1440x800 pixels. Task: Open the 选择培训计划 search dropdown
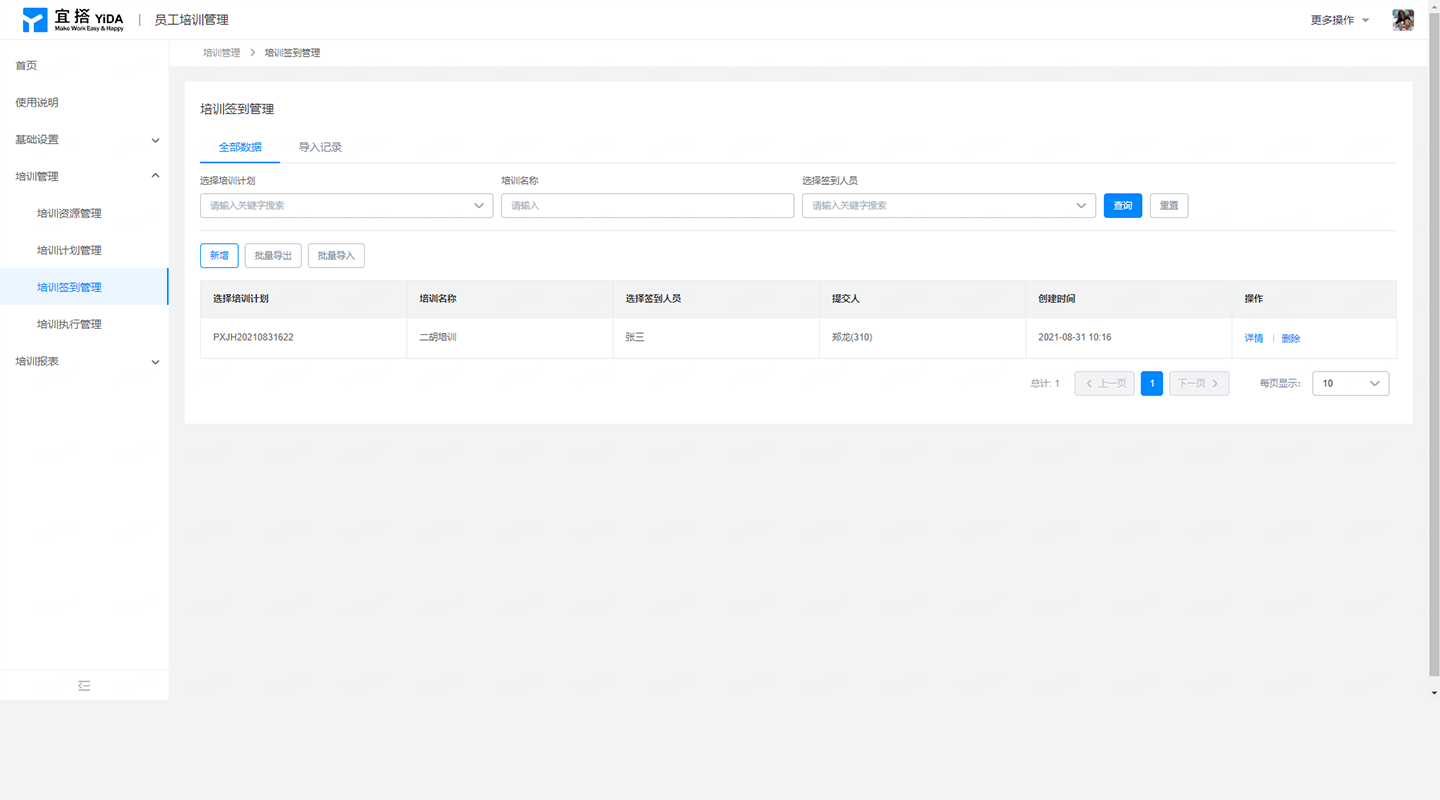[346, 206]
